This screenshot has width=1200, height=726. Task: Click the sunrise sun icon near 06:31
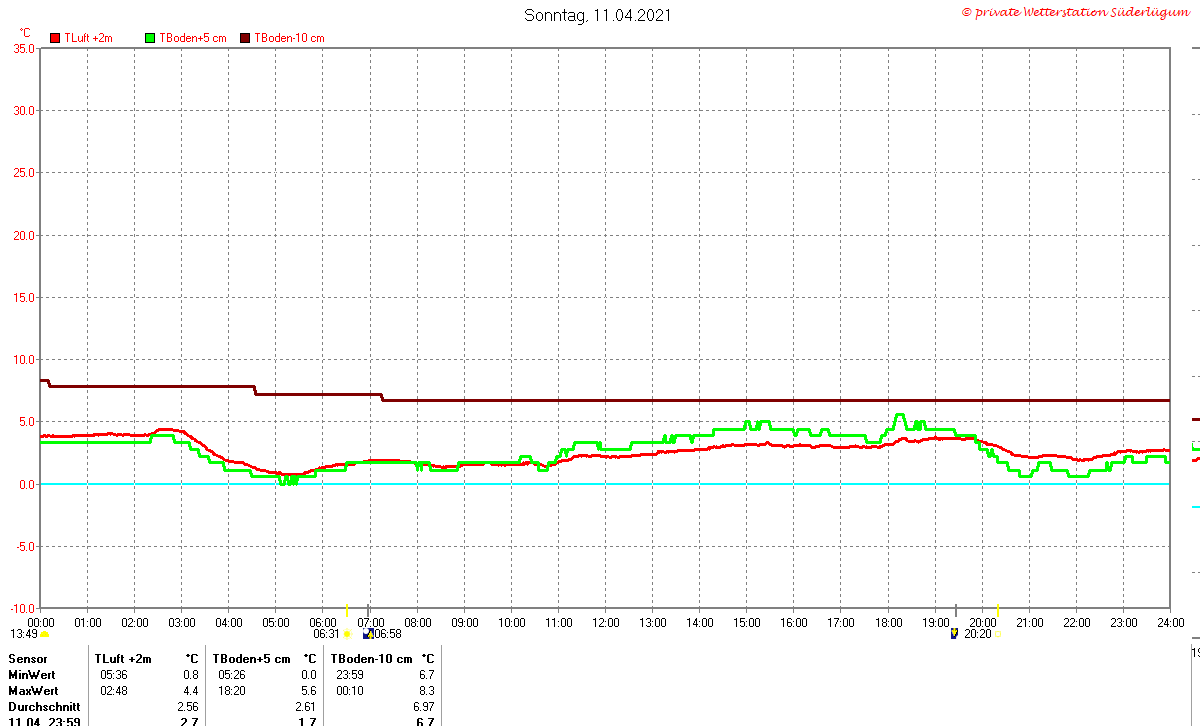347,634
